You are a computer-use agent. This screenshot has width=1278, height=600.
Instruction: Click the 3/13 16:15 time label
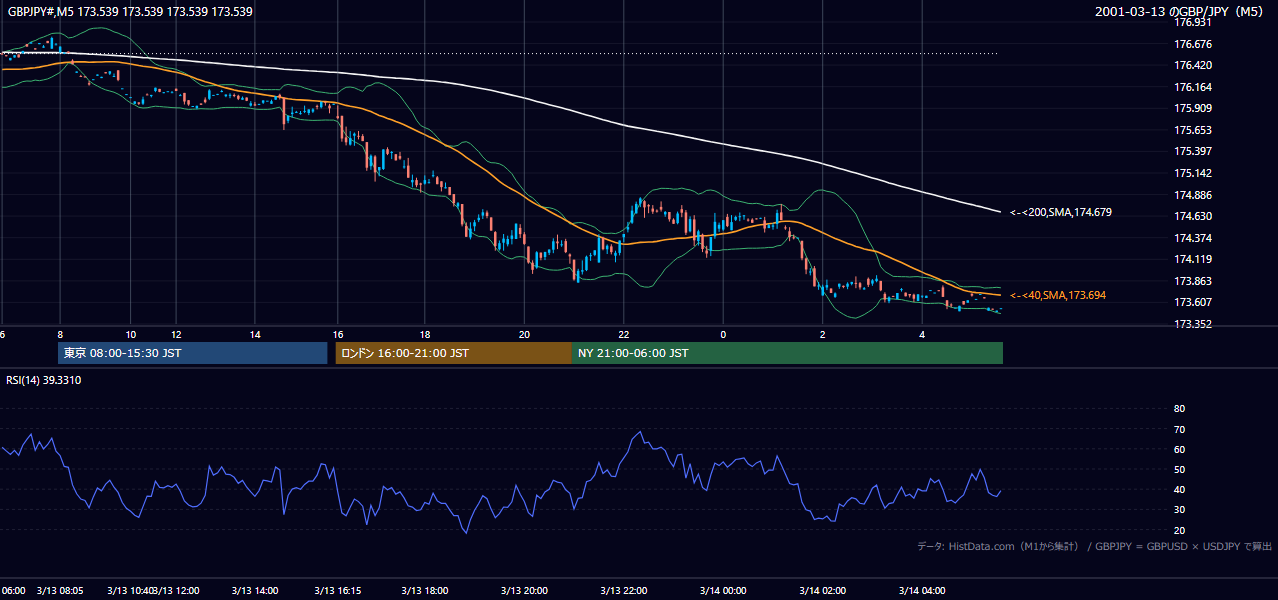(338, 591)
